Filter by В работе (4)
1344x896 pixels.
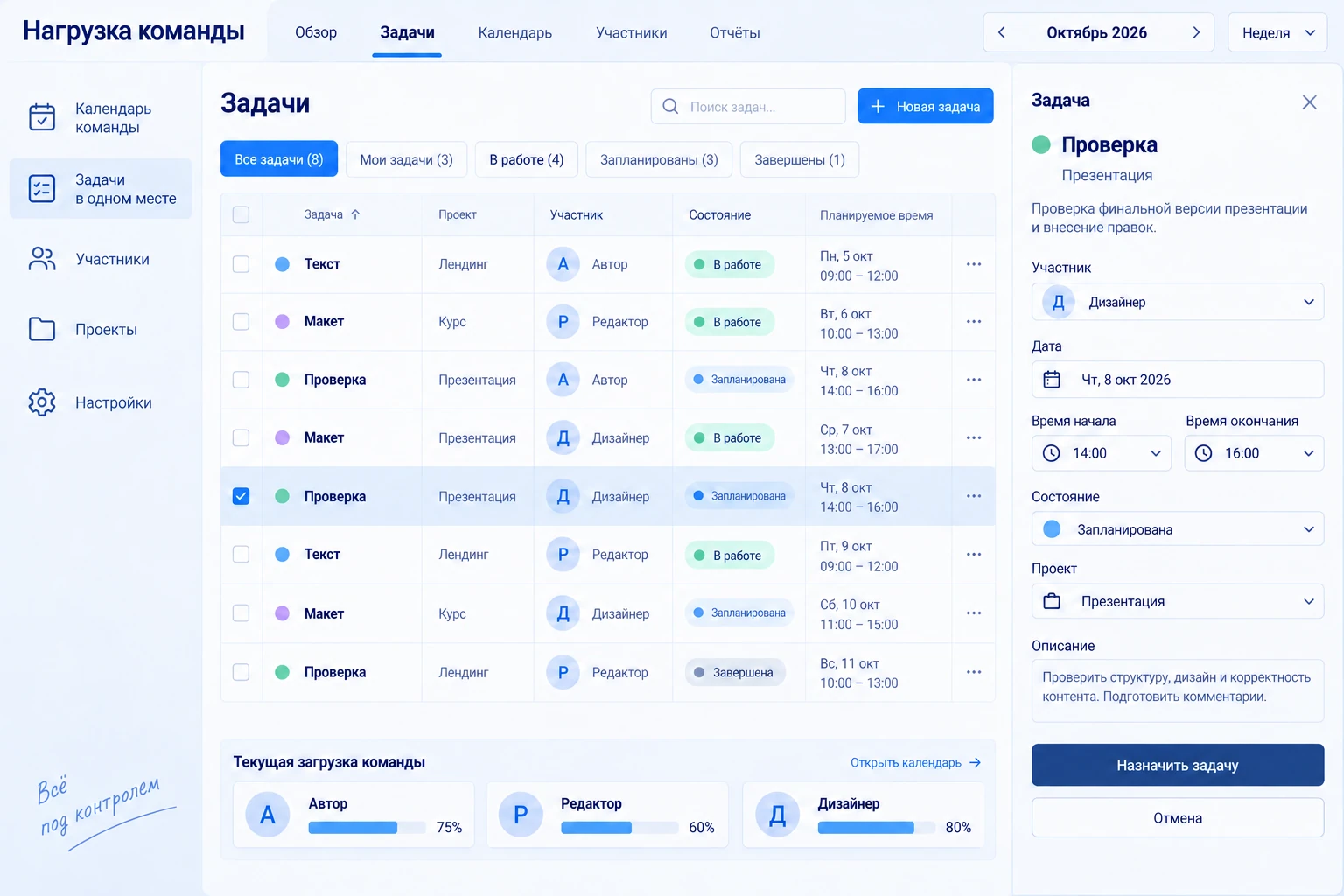tap(527, 159)
